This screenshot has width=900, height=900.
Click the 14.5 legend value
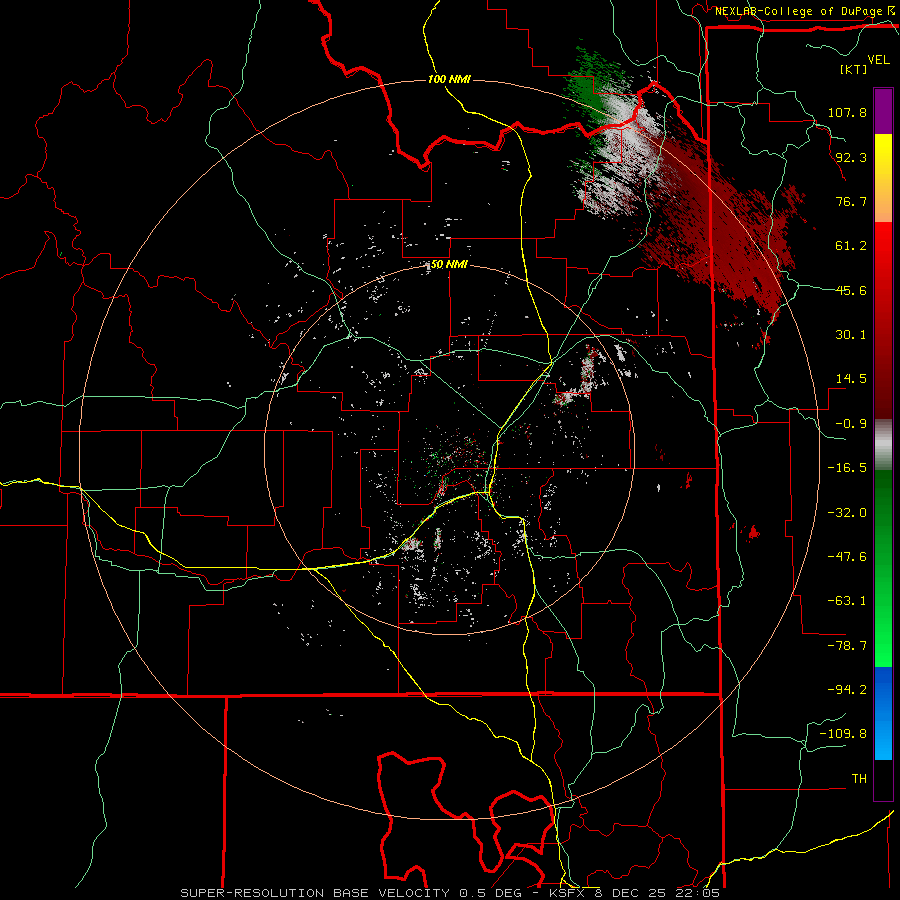(851, 379)
